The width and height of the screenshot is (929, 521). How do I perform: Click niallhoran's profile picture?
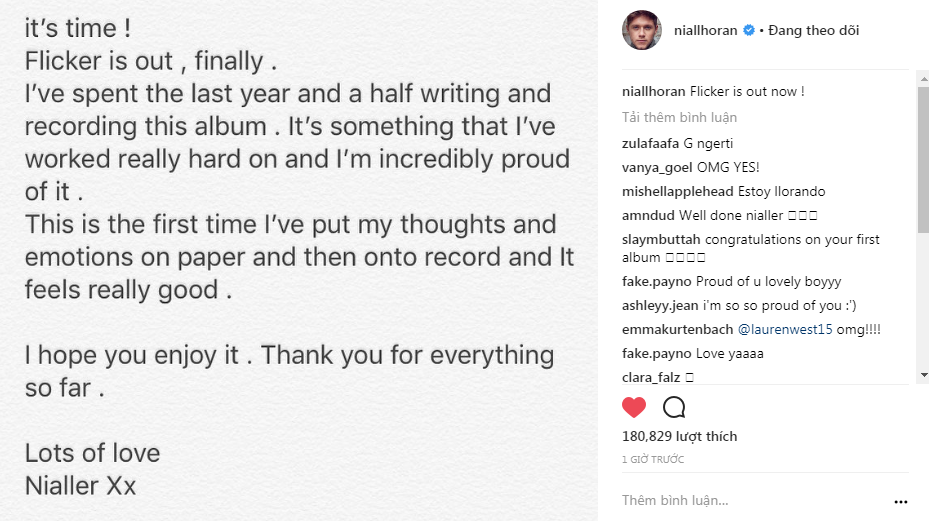click(x=642, y=30)
